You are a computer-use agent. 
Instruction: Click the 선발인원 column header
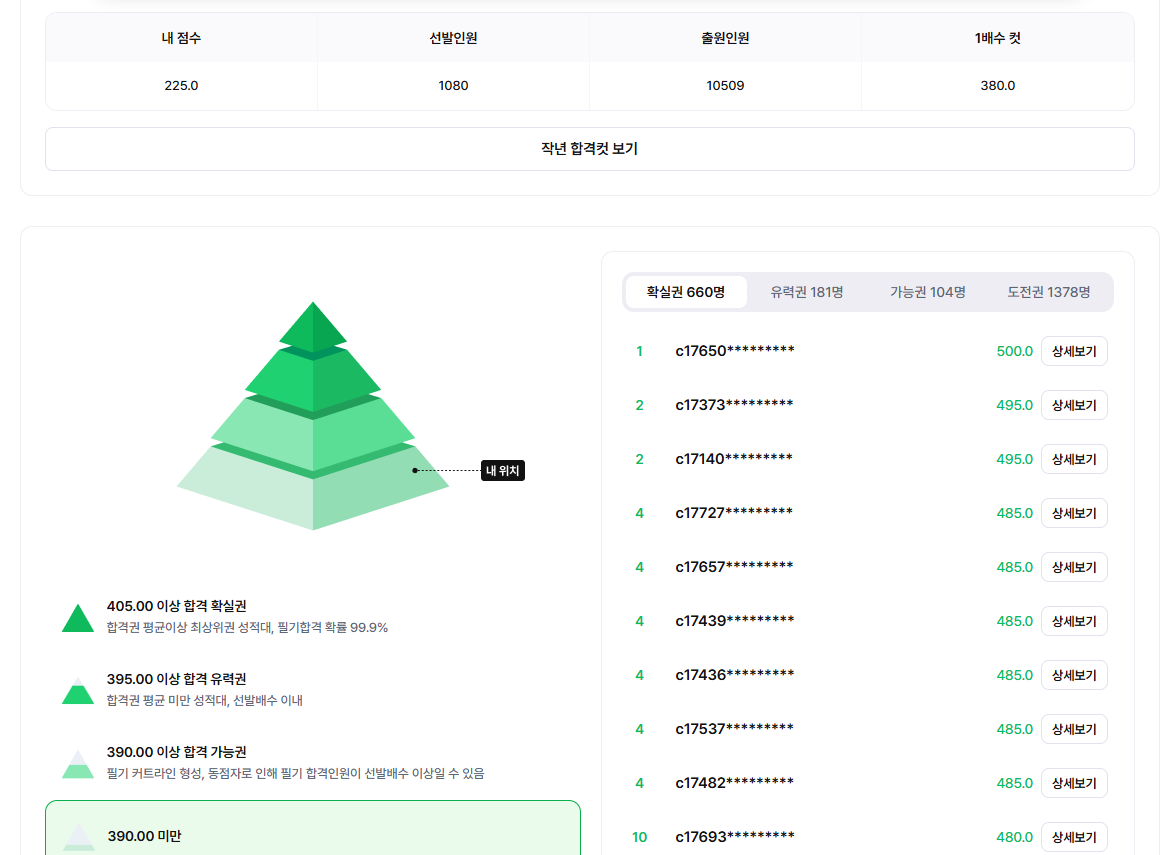pyautogui.click(x=453, y=38)
